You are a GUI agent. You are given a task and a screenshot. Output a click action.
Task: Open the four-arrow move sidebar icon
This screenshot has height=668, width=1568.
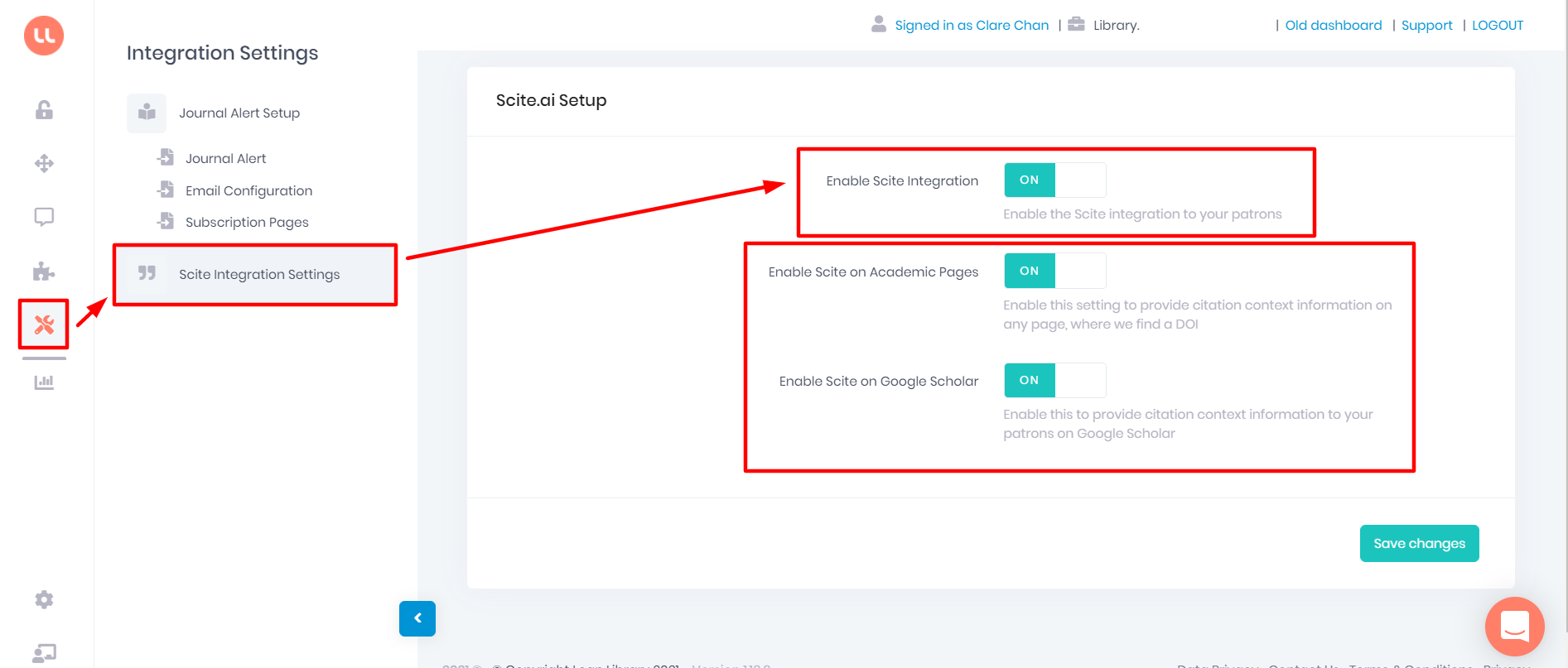[44, 163]
